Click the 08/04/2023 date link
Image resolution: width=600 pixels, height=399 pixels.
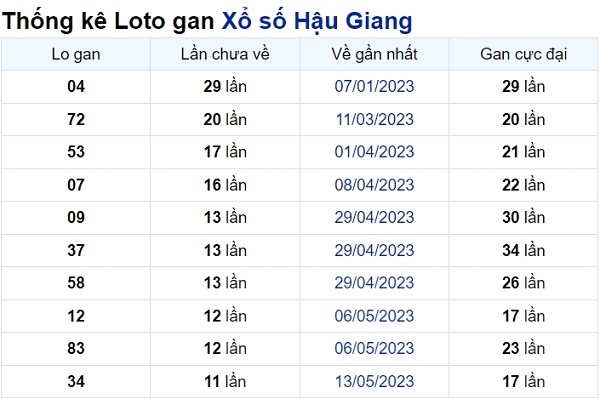pos(374,185)
